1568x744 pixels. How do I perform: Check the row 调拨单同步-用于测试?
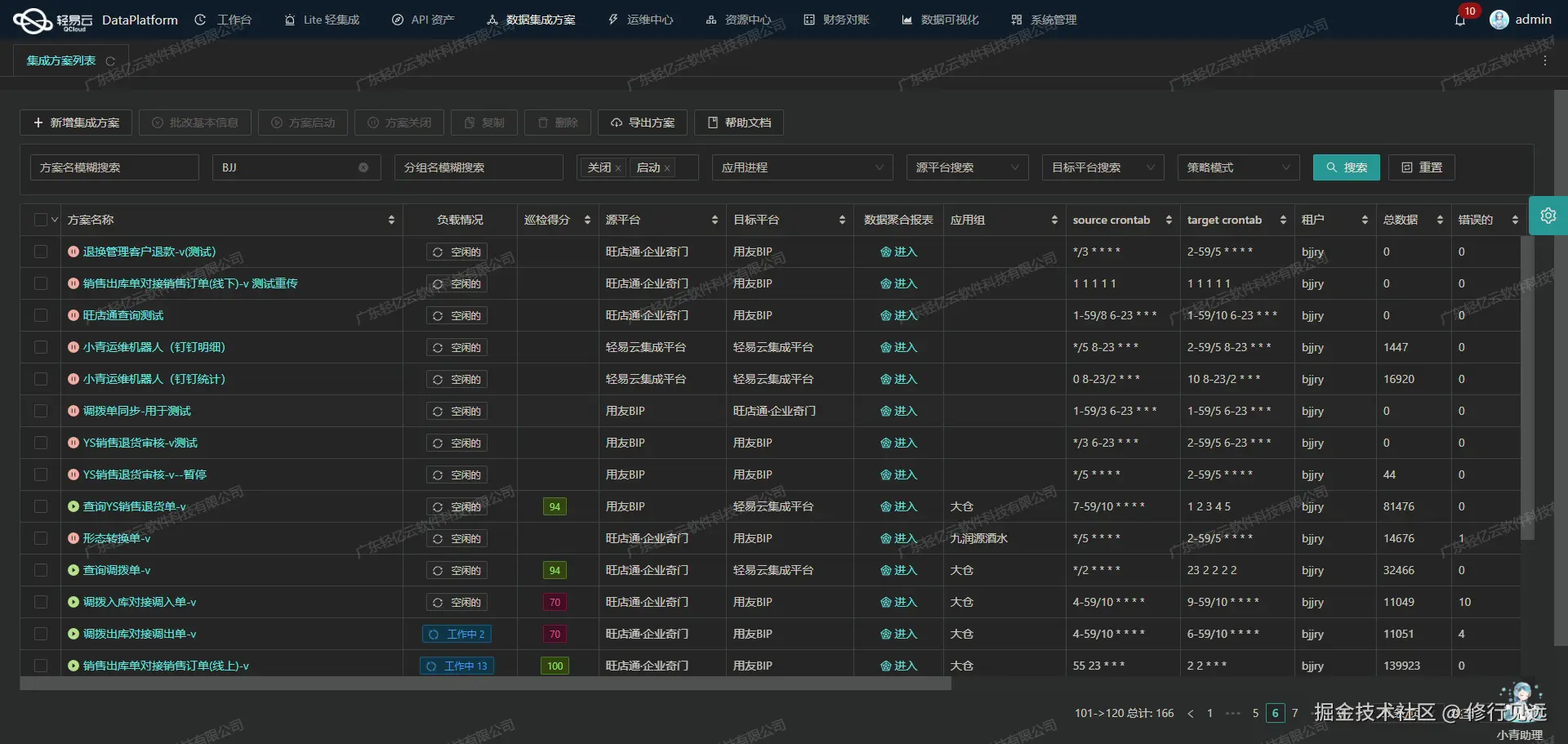[41, 411]
